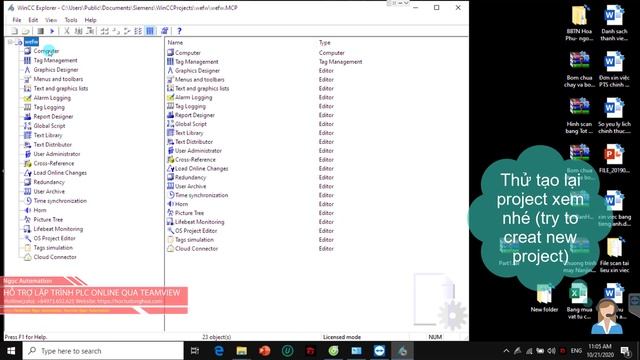Select Global Script in the left tree
The image size is (640, 360).
click(x=49, y=126)
